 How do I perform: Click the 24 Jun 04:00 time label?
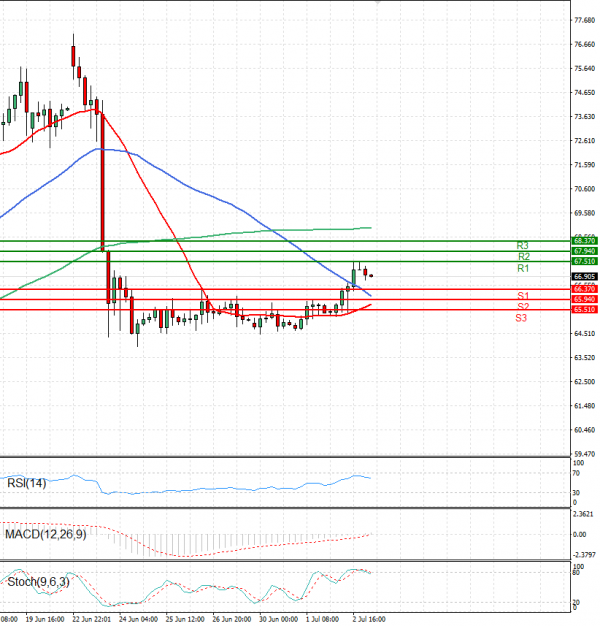[138, 619]
